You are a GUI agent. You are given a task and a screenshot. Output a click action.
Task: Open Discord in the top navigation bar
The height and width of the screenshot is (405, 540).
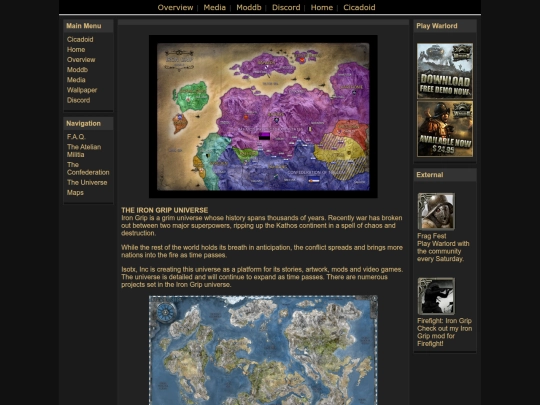(286, 7)
